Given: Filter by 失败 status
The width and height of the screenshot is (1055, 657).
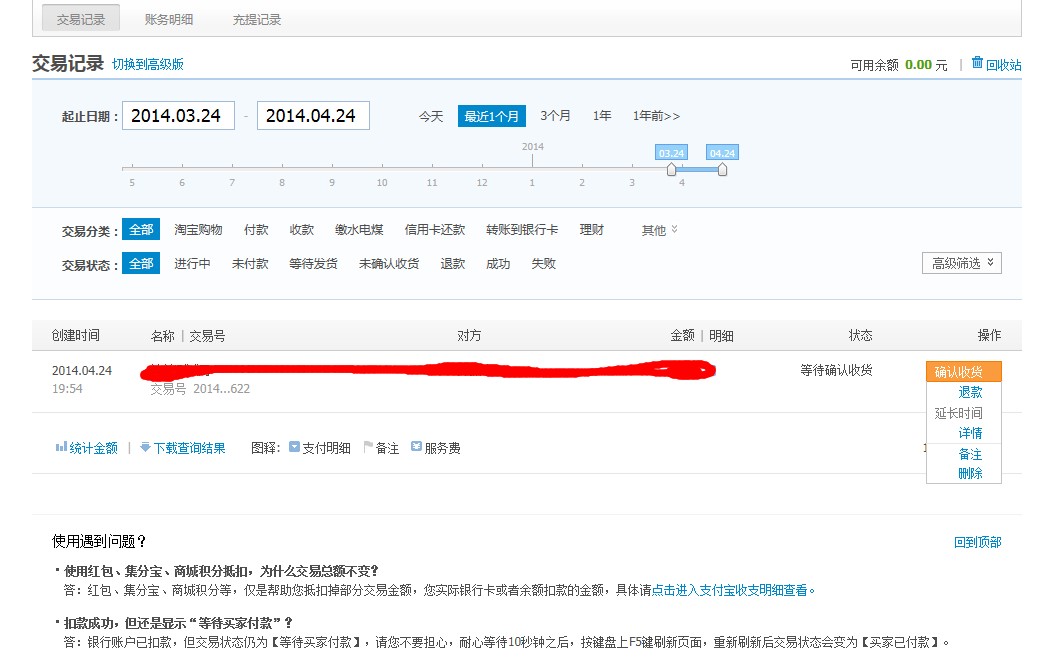Looking at the screenshot, I should pyautogui.click(x=543, y=263).
